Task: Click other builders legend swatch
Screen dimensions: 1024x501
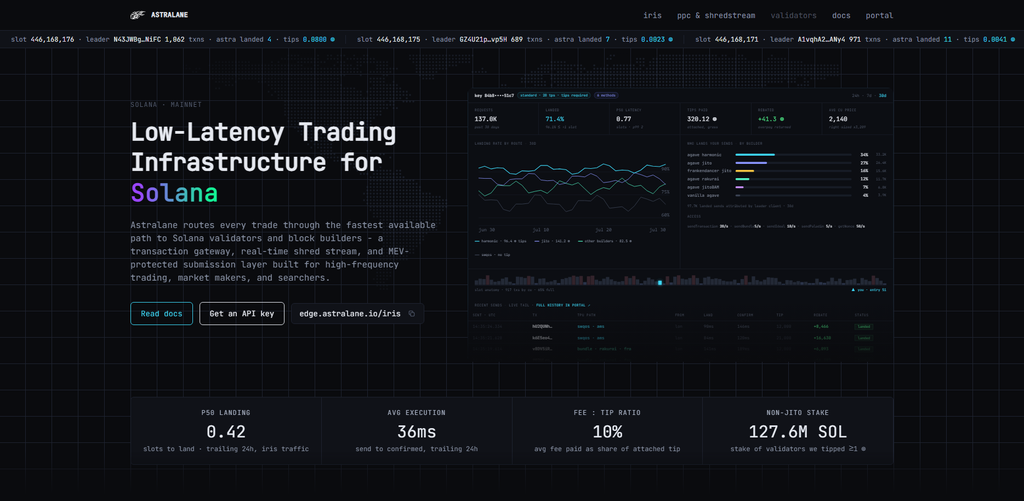Action: point(580,241)
